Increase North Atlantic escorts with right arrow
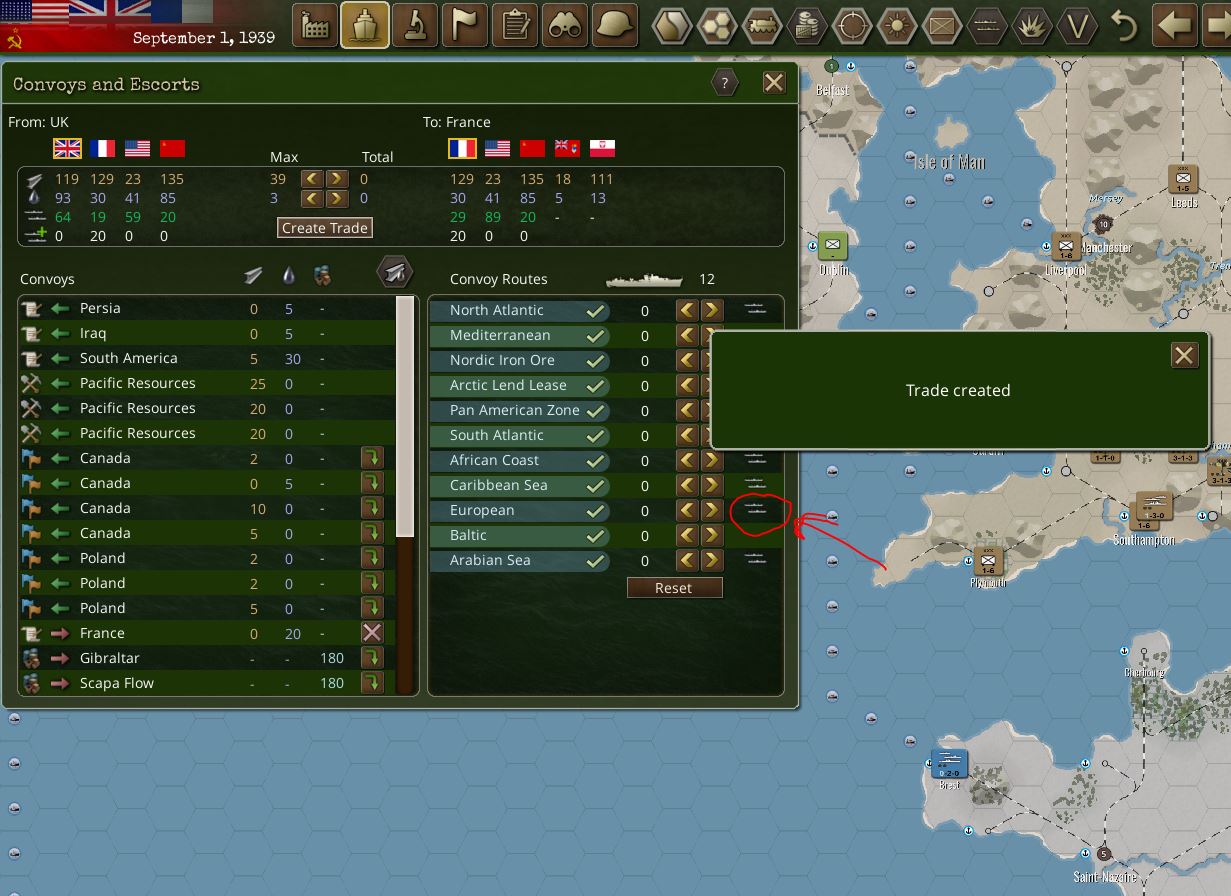 [x=711, y=310]
